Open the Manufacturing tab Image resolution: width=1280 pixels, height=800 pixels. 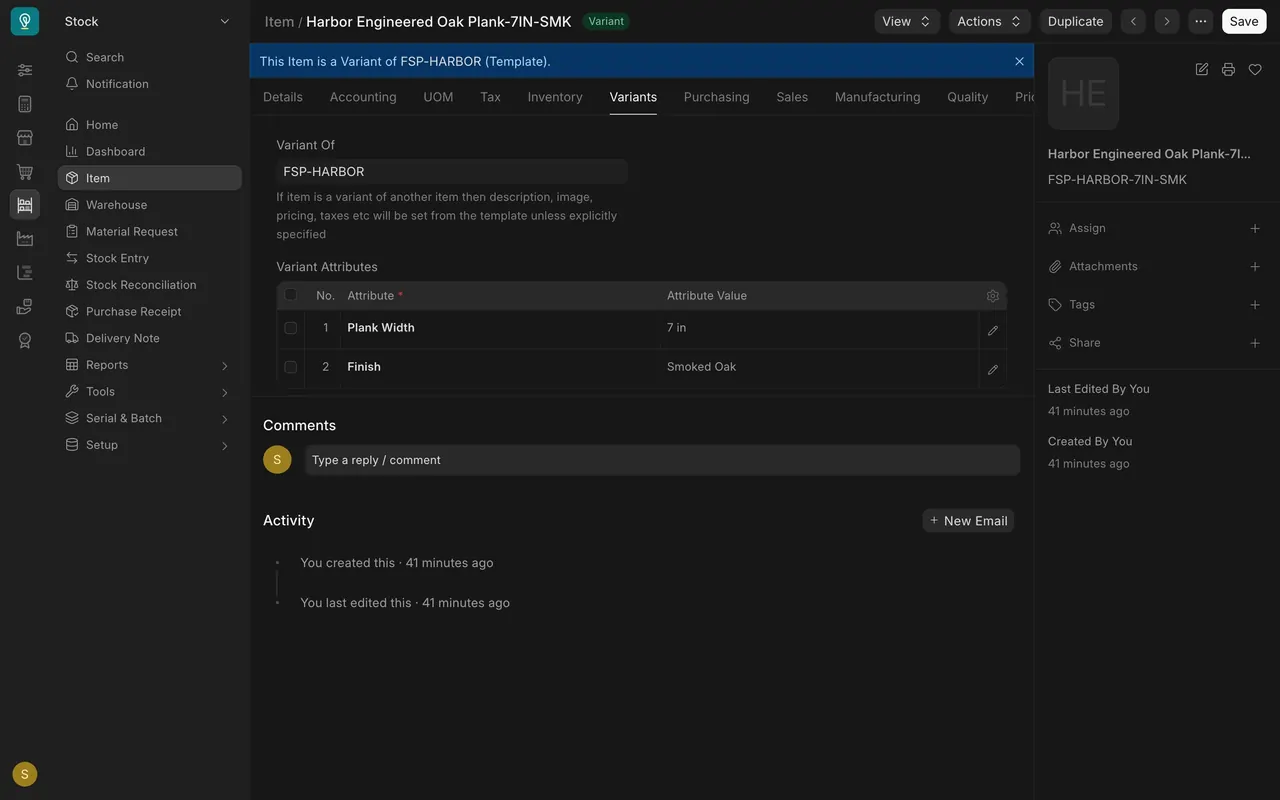coord(878,97)
